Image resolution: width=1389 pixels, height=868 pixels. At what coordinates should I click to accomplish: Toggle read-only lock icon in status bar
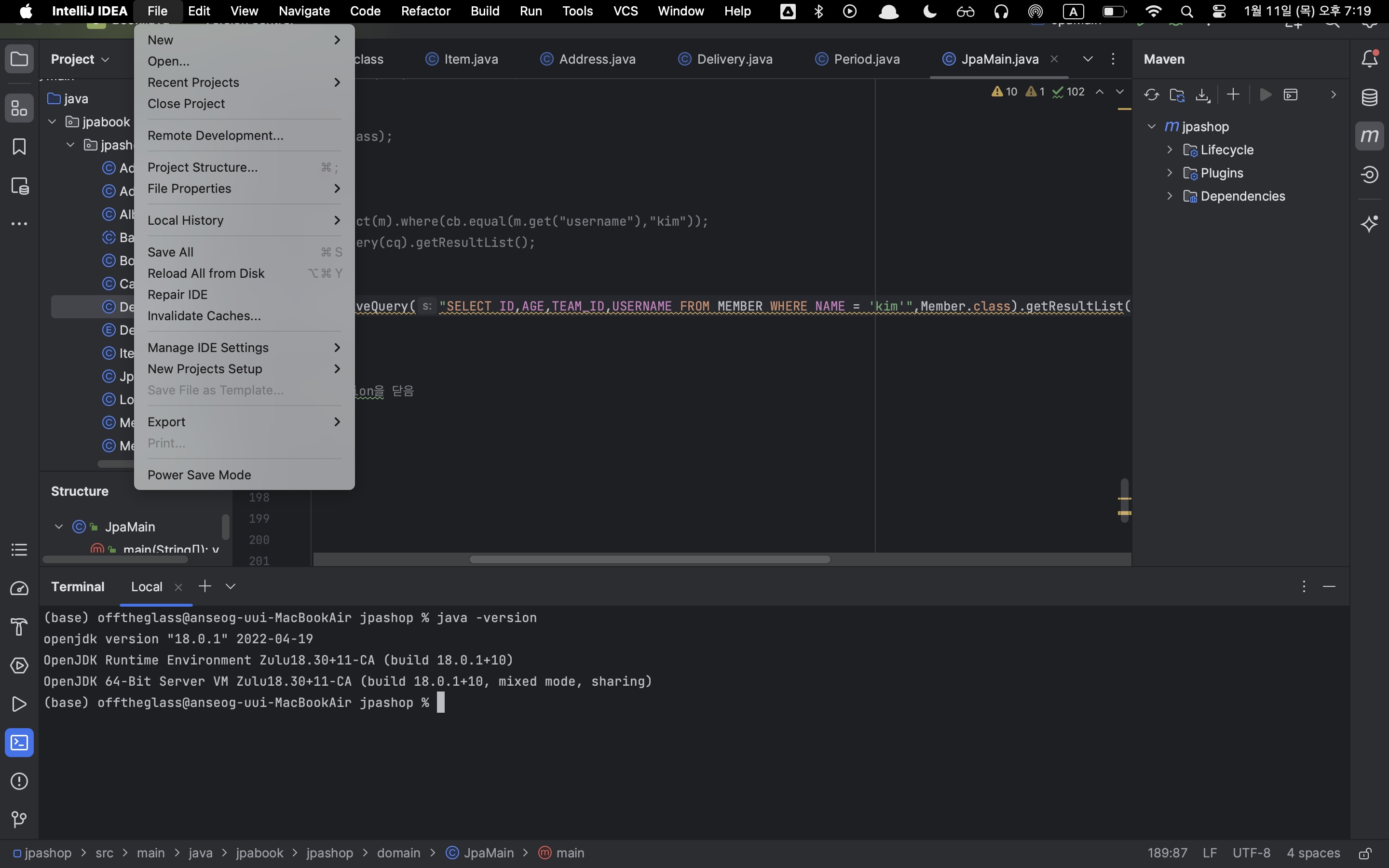tap(1365, 853)
